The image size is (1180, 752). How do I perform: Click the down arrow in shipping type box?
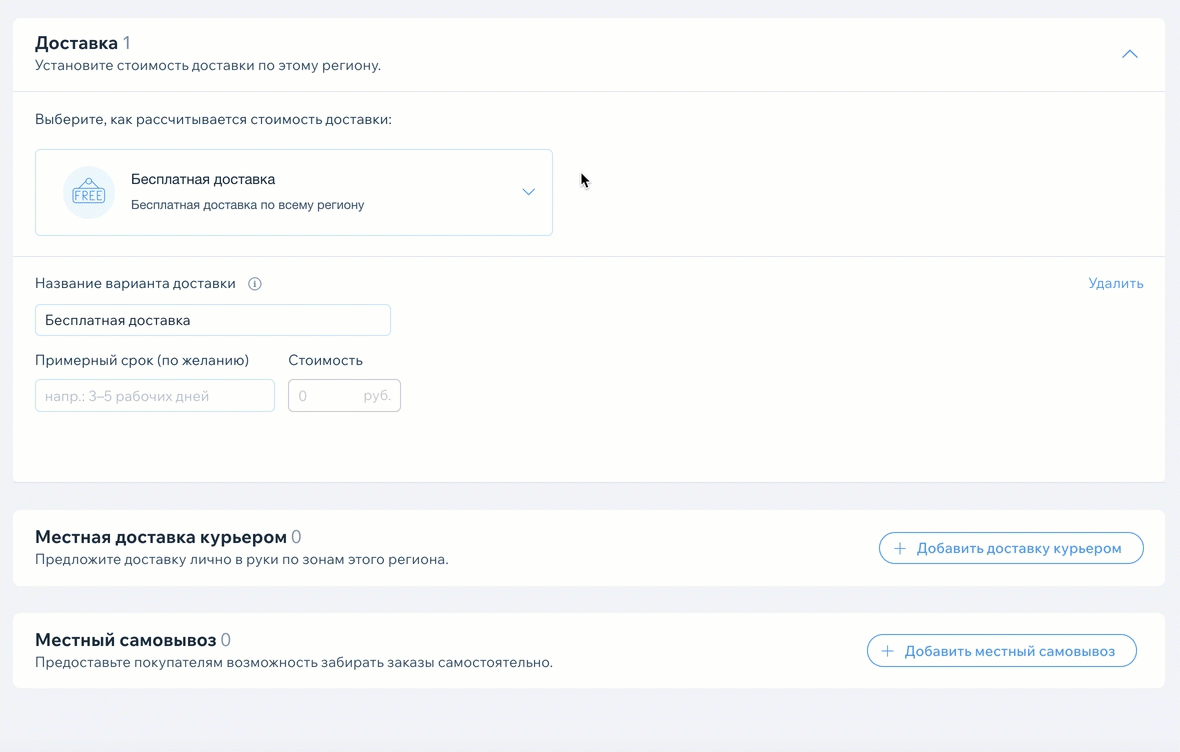pos(528,192)
